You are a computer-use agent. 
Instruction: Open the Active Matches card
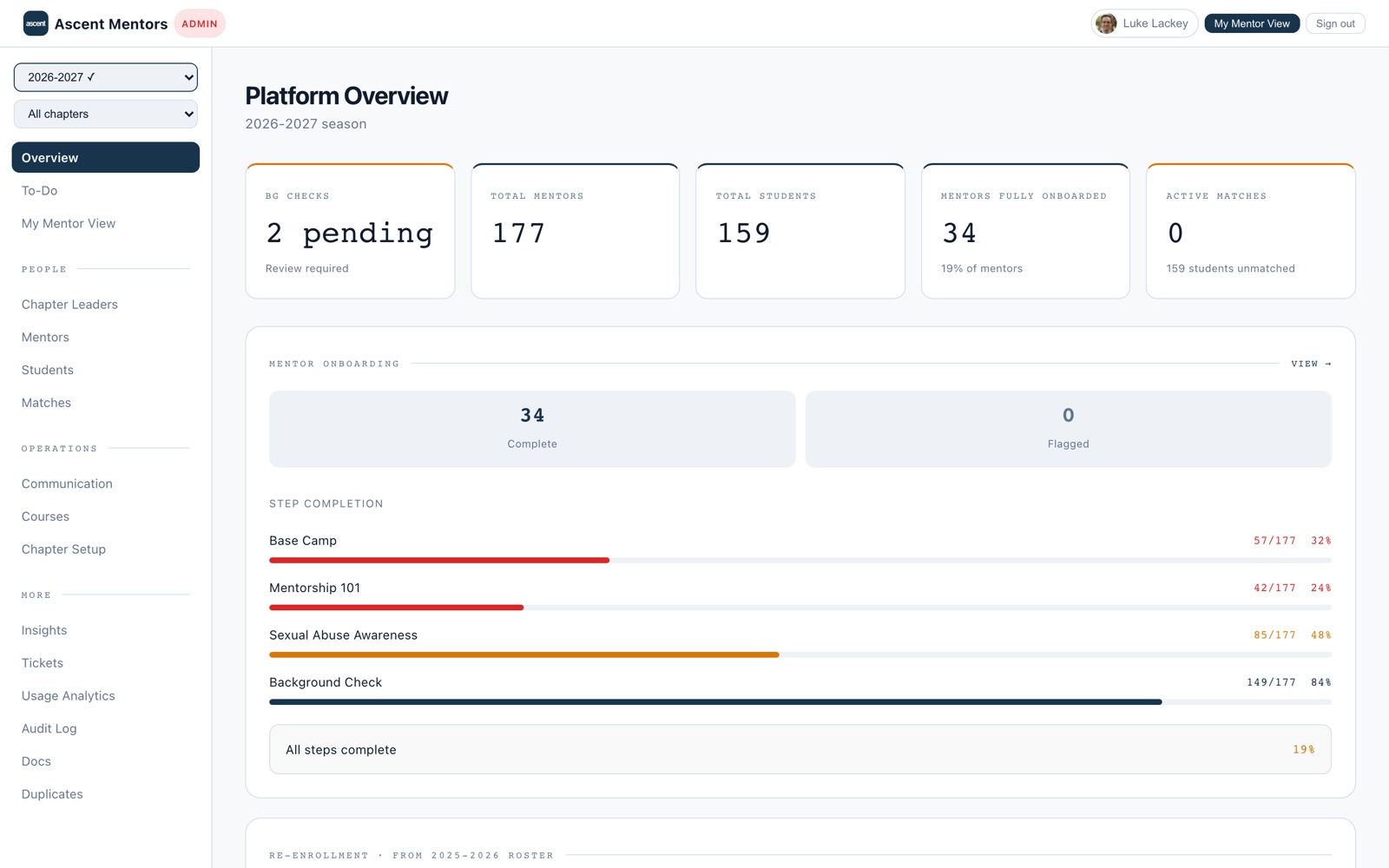coord(1251,231)
